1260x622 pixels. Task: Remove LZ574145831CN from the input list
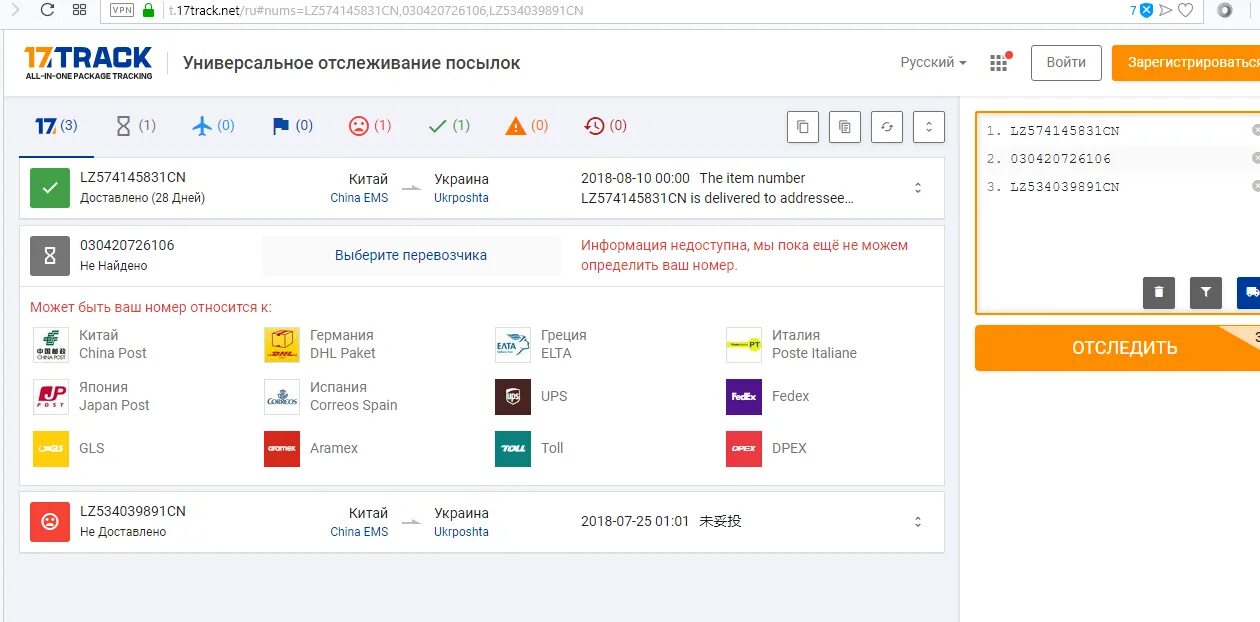click(x=1256, y=130)
